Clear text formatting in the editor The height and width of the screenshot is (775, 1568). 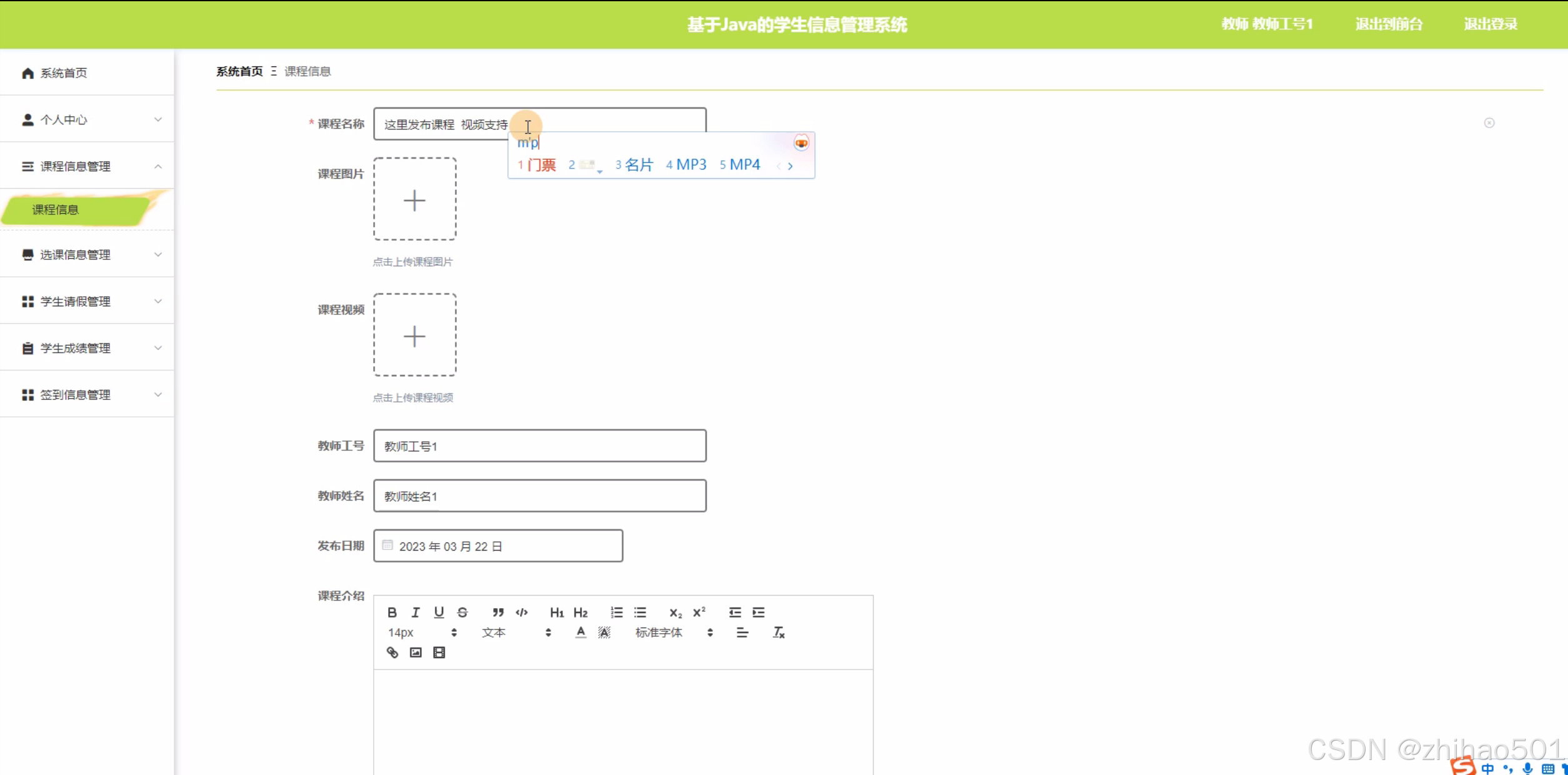point(779,632)
